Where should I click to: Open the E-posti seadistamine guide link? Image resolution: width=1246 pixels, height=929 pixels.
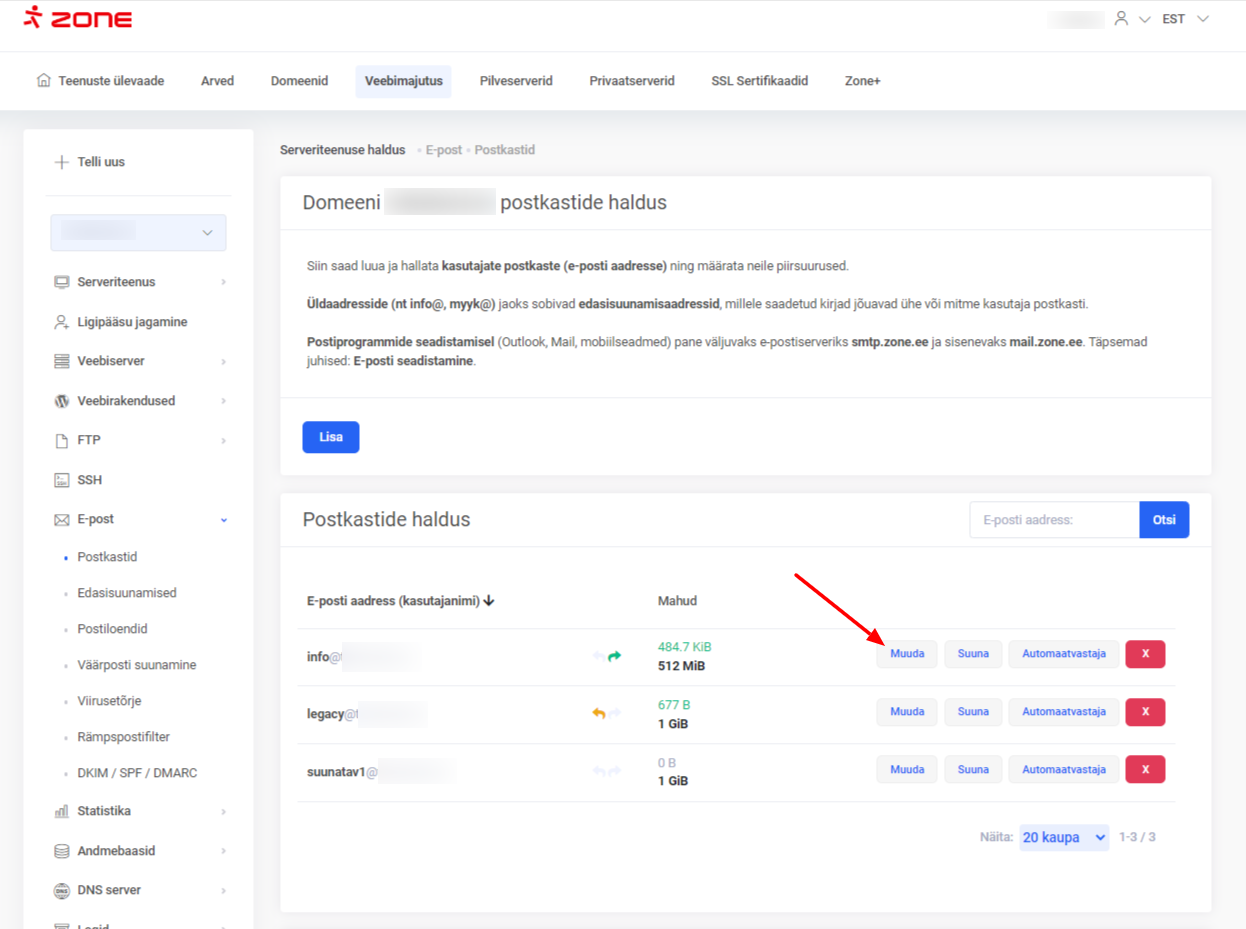[413, 361]
